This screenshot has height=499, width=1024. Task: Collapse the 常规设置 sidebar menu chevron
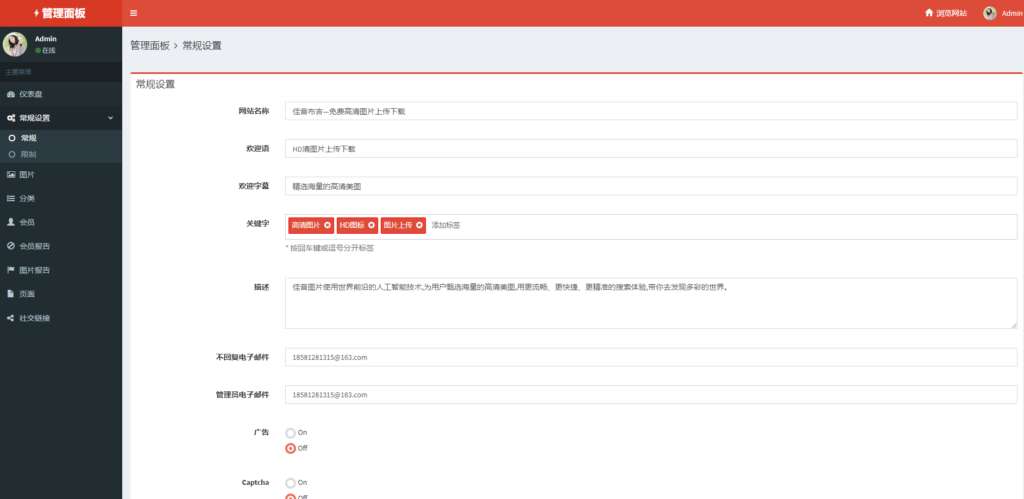[110, 118]
